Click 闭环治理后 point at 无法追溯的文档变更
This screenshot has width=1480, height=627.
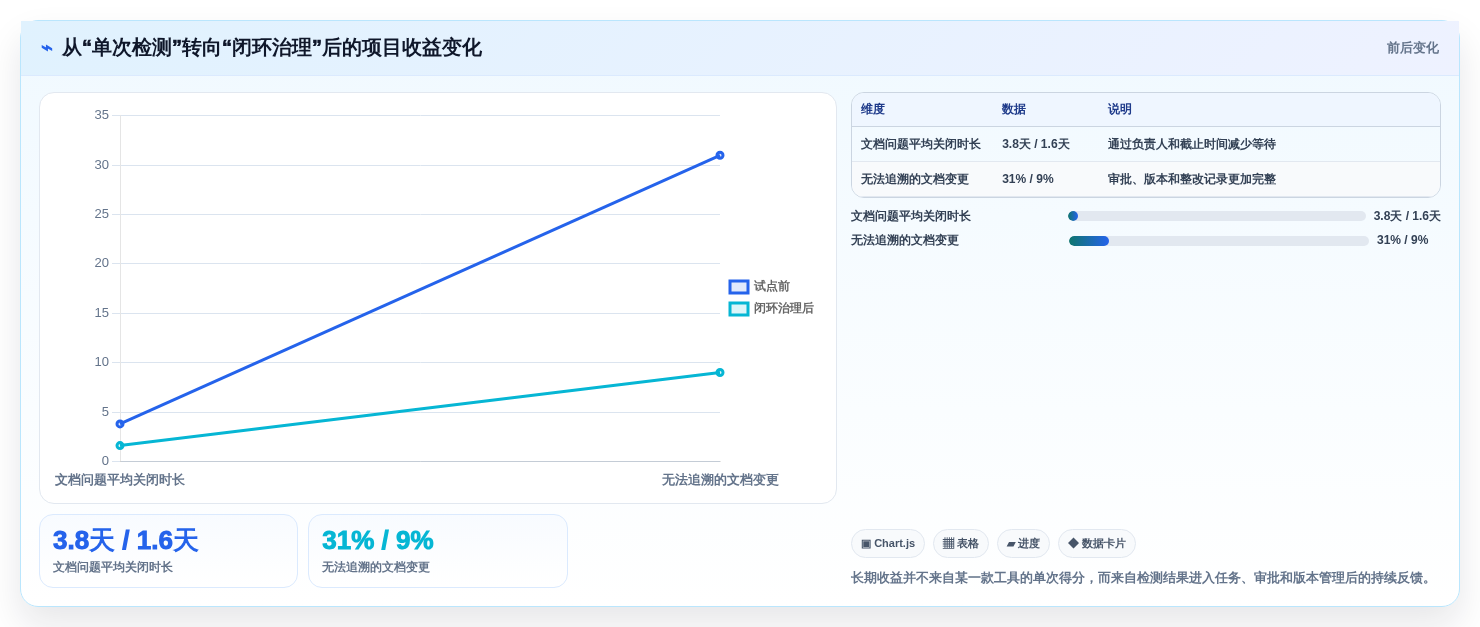[720, 372]
